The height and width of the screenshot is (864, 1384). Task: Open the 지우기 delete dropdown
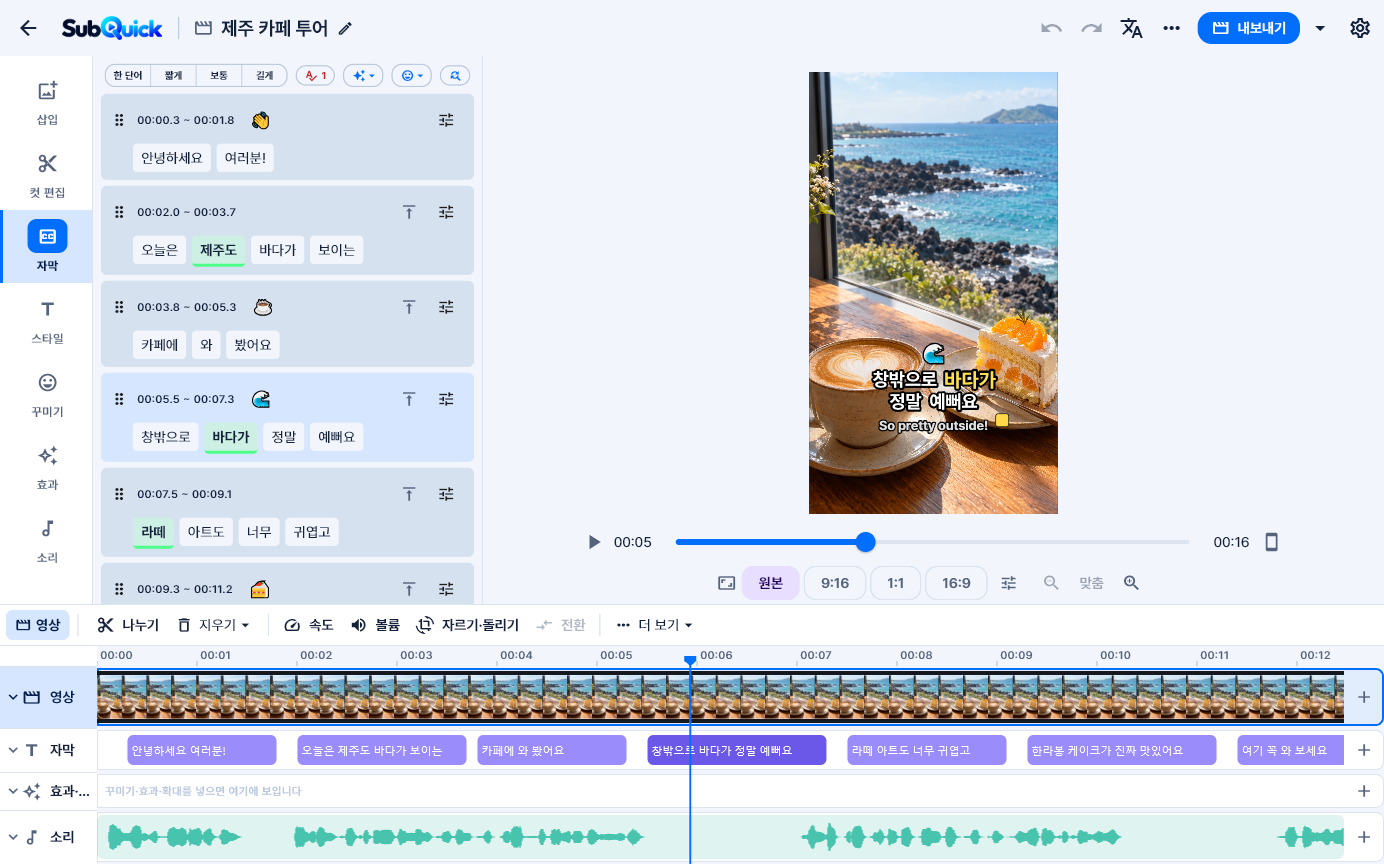[x=213, y=625]
